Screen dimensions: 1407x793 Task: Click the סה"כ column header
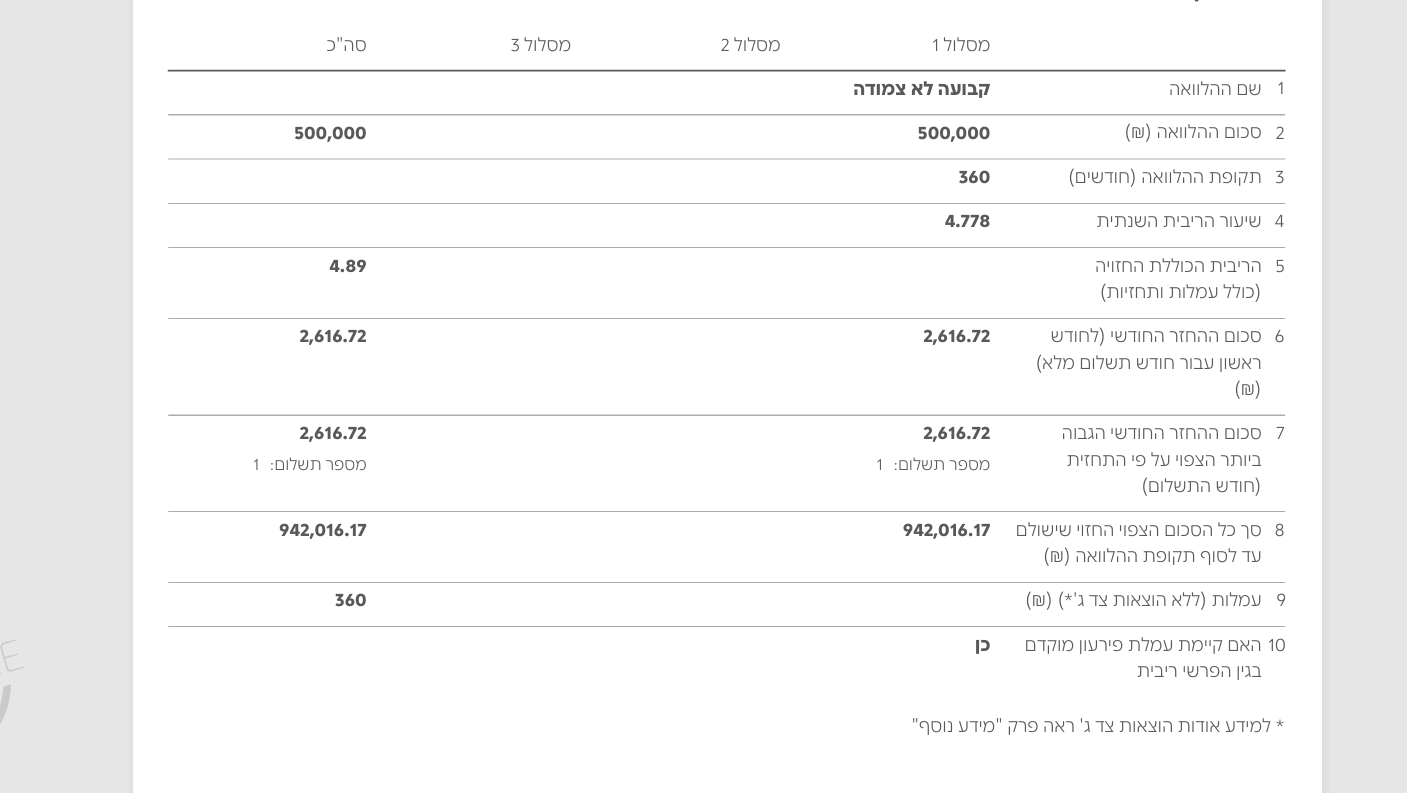346,45
